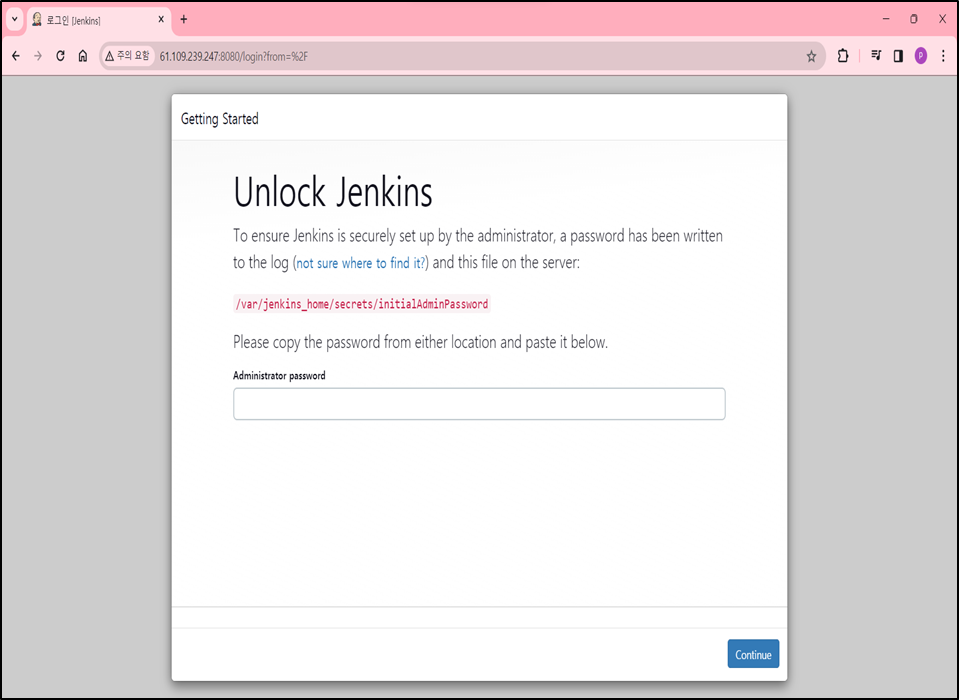Close the 로그인 [Jenkins] tab
This screenshot has height=700, width=959.
pos(161,20)
